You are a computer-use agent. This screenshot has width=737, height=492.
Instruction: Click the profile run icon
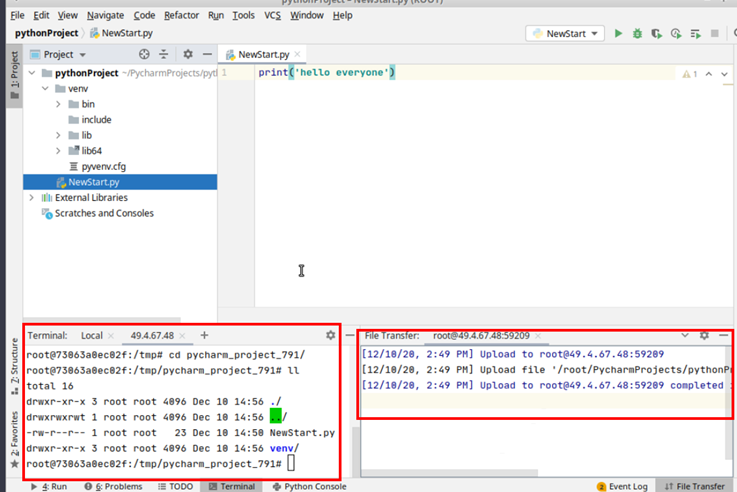[x=676, y=33]
